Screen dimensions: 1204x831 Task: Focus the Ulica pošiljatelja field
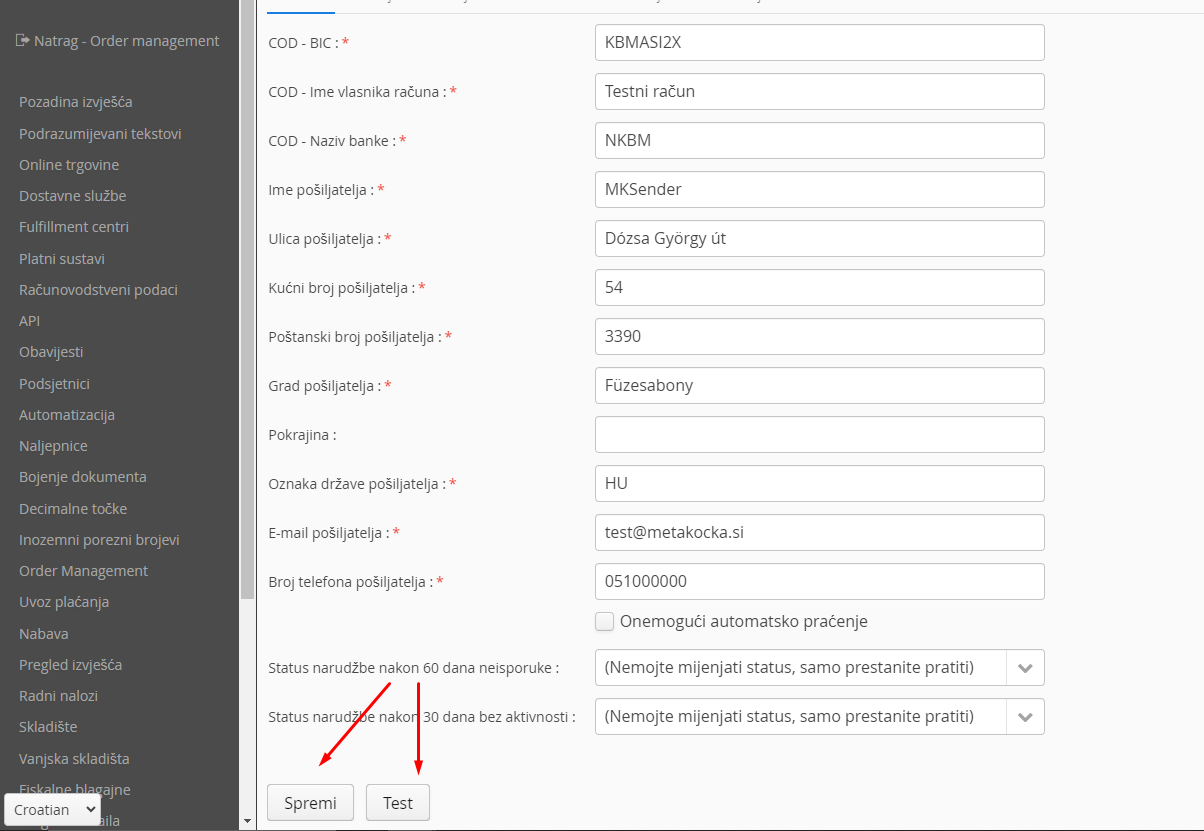tap(820, 238)
